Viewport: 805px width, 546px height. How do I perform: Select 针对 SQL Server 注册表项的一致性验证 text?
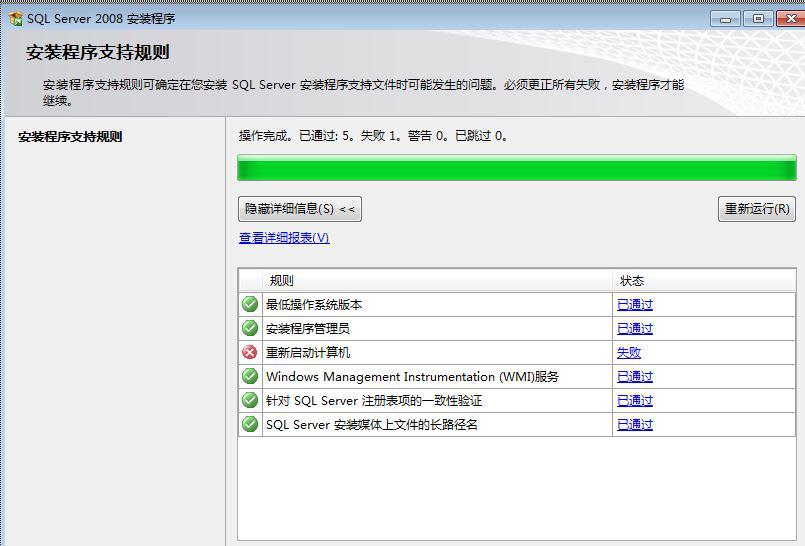coord(374,400)
